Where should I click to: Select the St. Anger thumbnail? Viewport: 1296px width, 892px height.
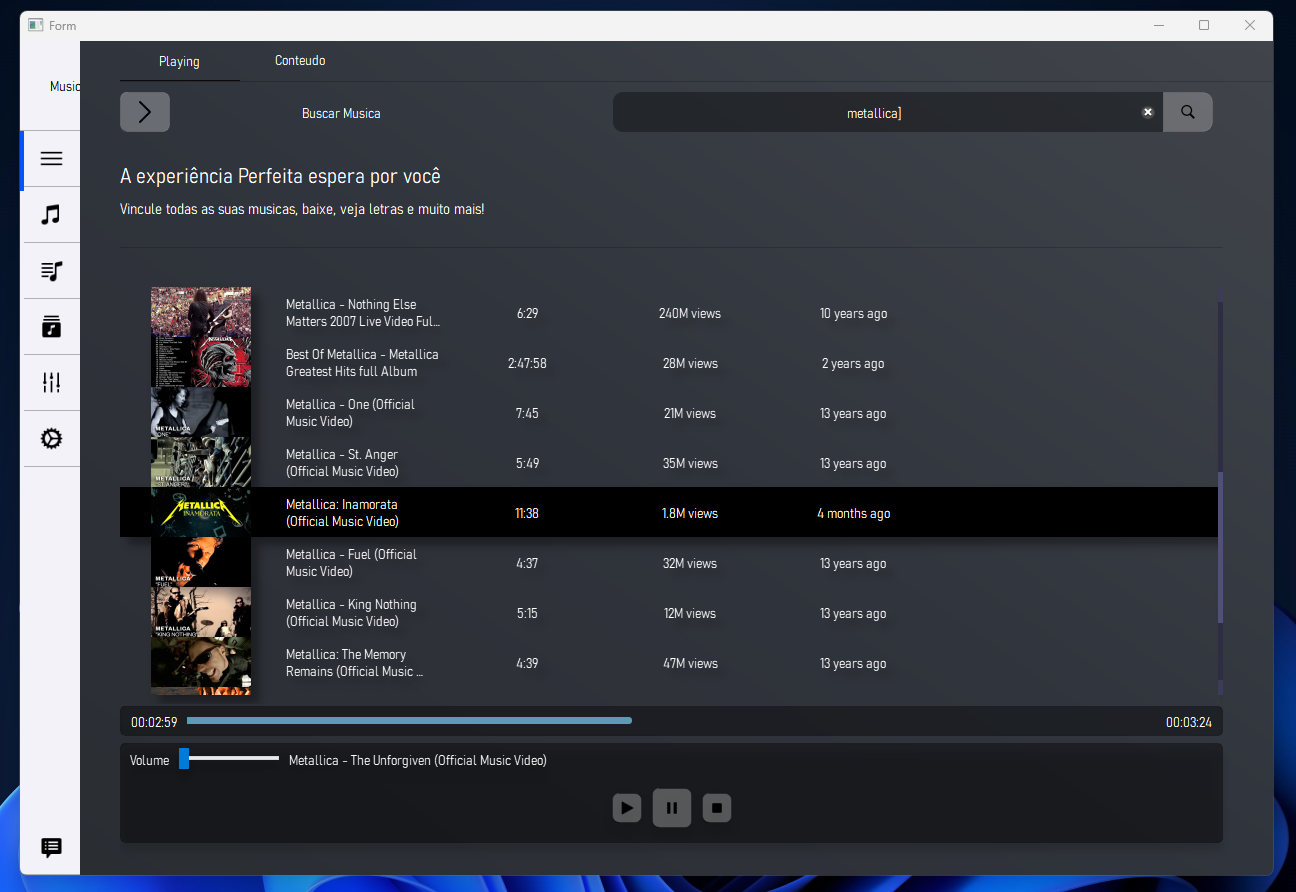coord(201,463)
